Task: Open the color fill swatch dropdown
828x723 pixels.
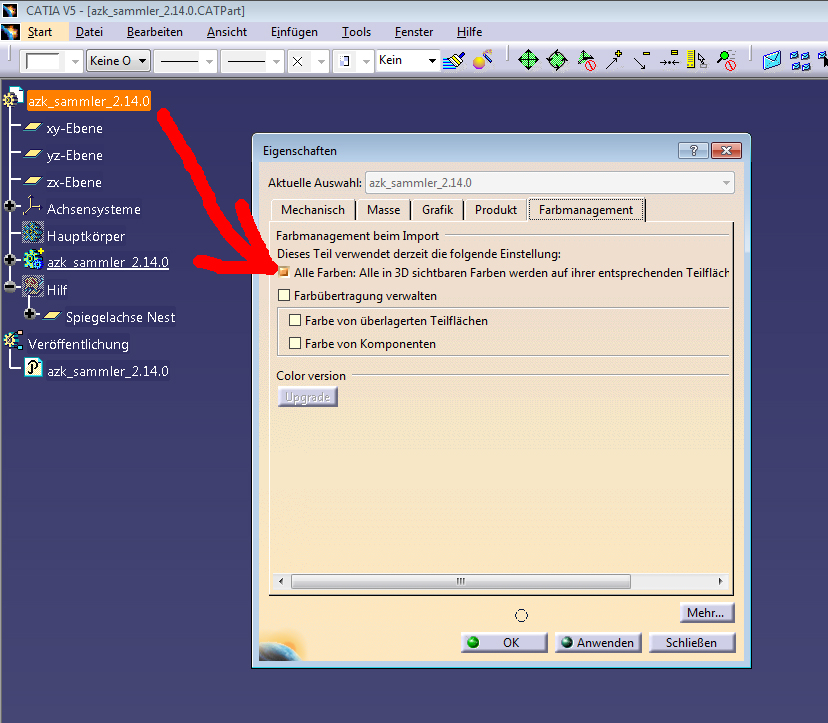Action: (76, 61)
